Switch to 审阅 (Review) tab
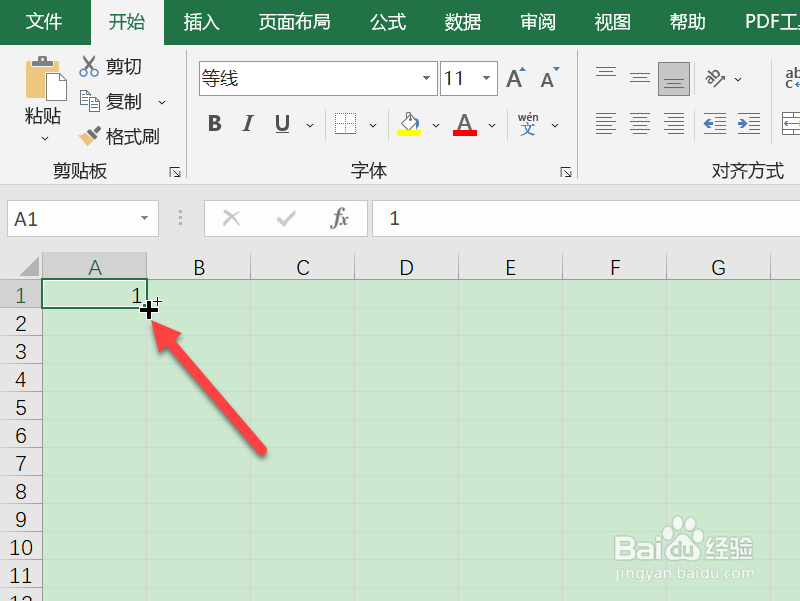Screen dimensions: 800x601 (x=538, y=22)
